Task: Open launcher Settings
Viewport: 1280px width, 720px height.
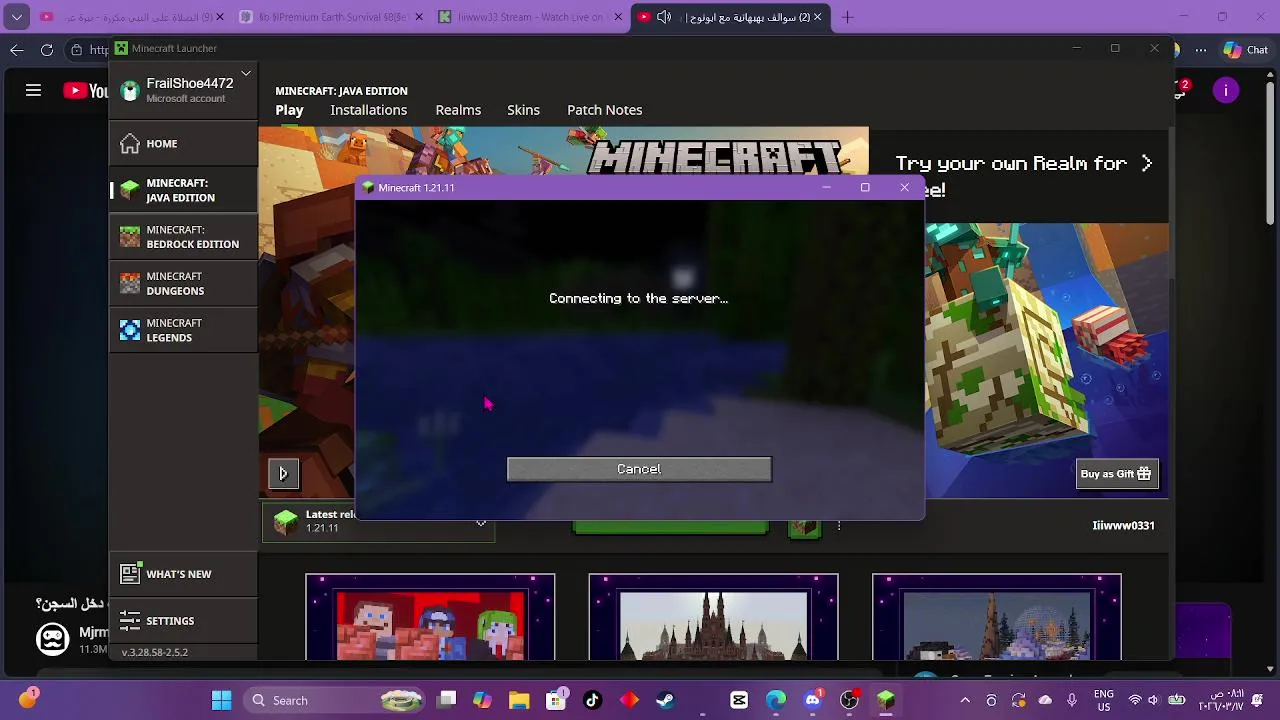Action: (183, 621)
